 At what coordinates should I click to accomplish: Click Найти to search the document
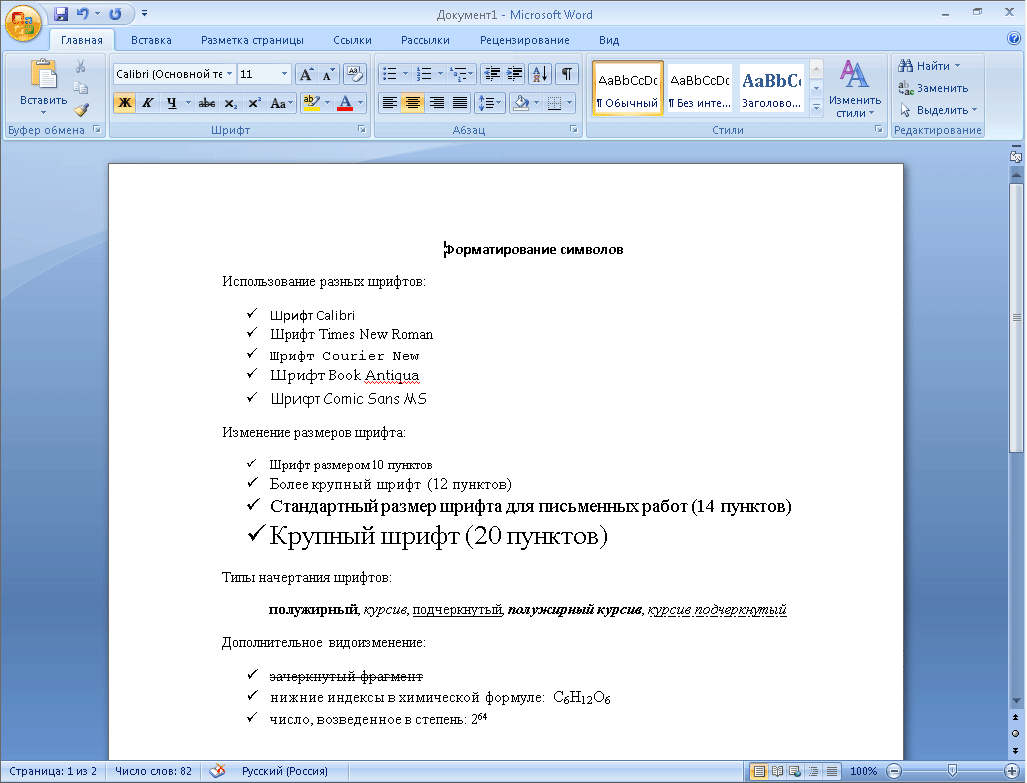coord(929,66)
